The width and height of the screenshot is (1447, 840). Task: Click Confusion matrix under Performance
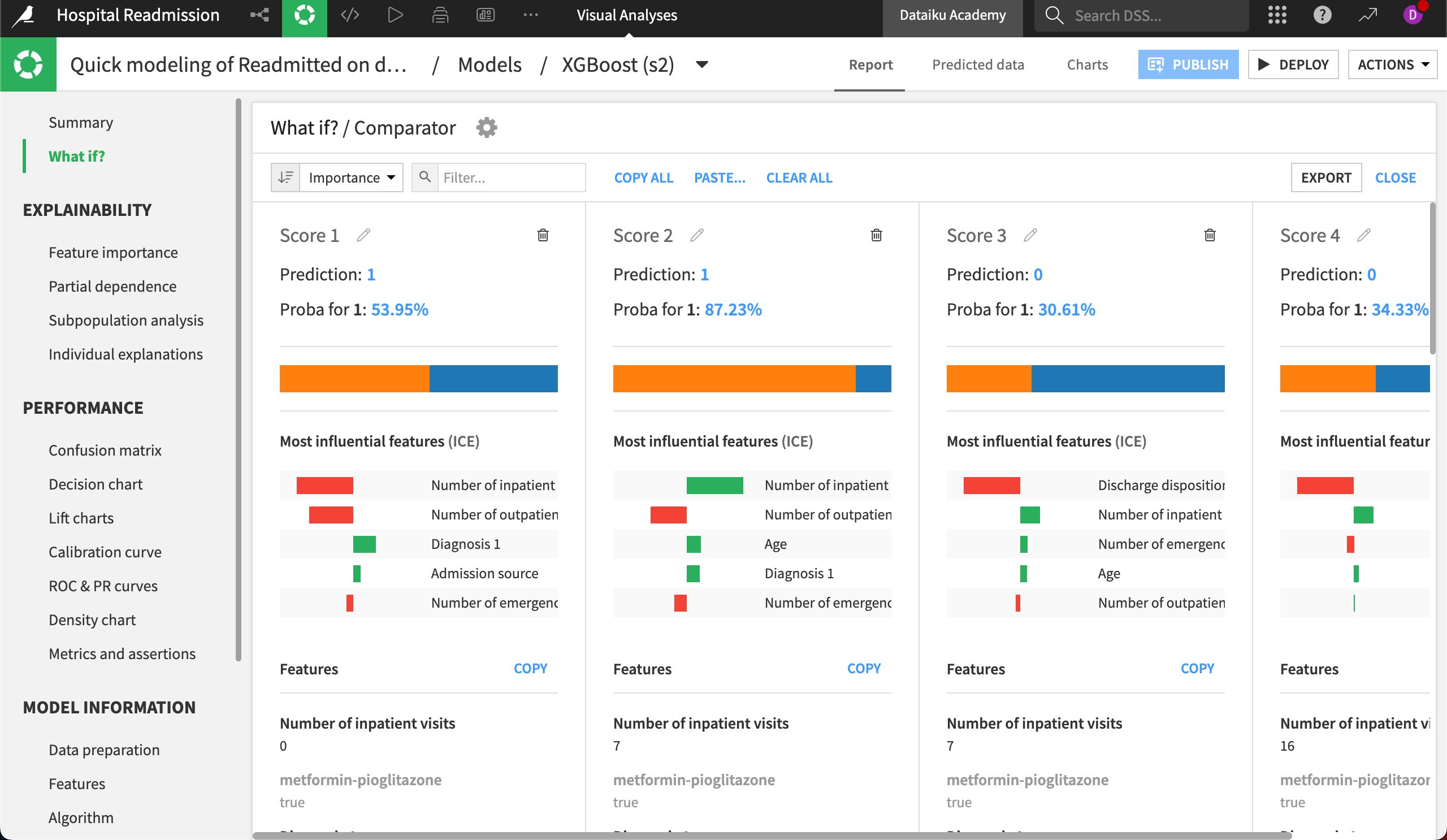tap(105, 450)
